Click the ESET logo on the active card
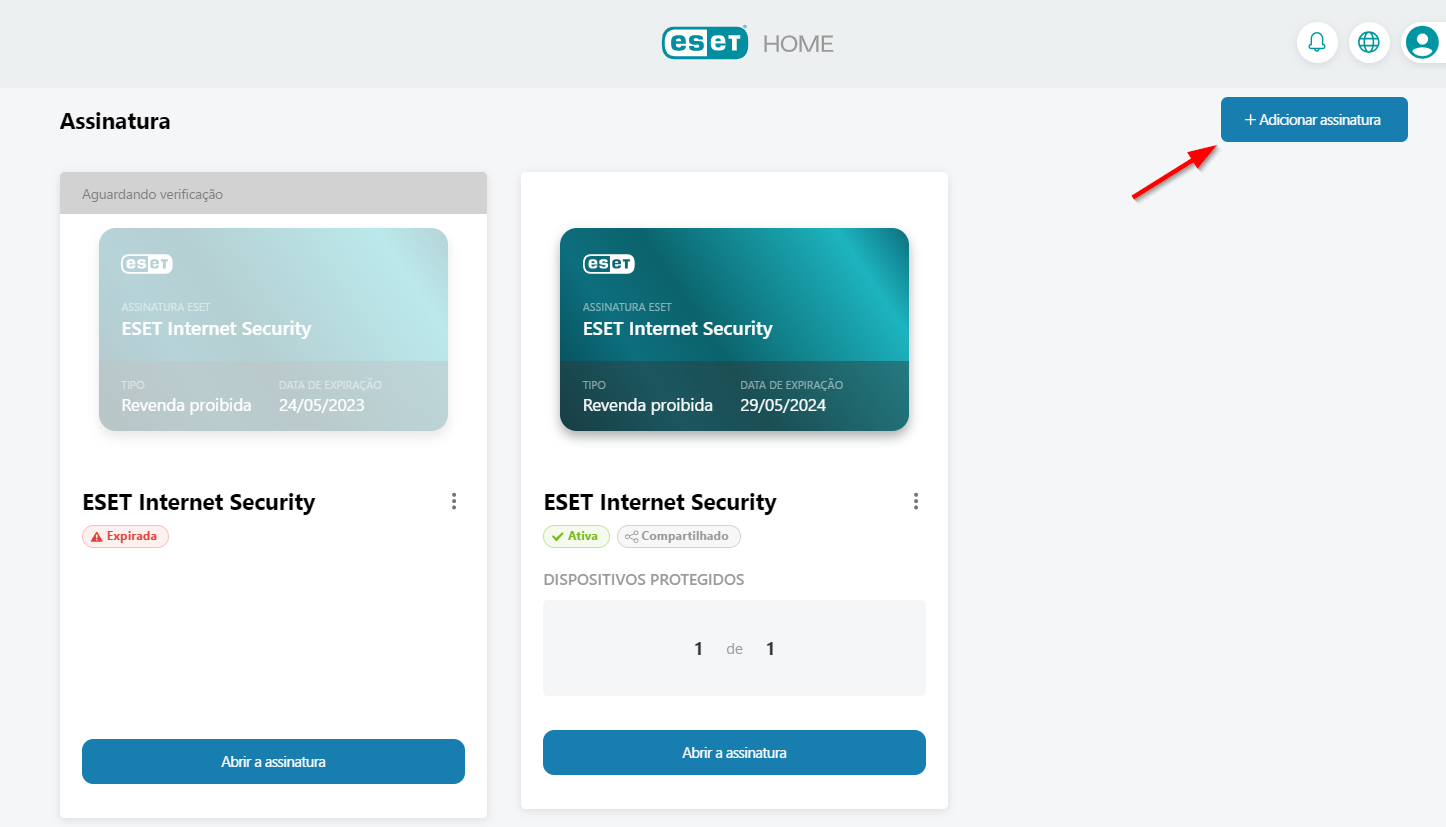Screen dimensions: 1446x827 point(609,264)
